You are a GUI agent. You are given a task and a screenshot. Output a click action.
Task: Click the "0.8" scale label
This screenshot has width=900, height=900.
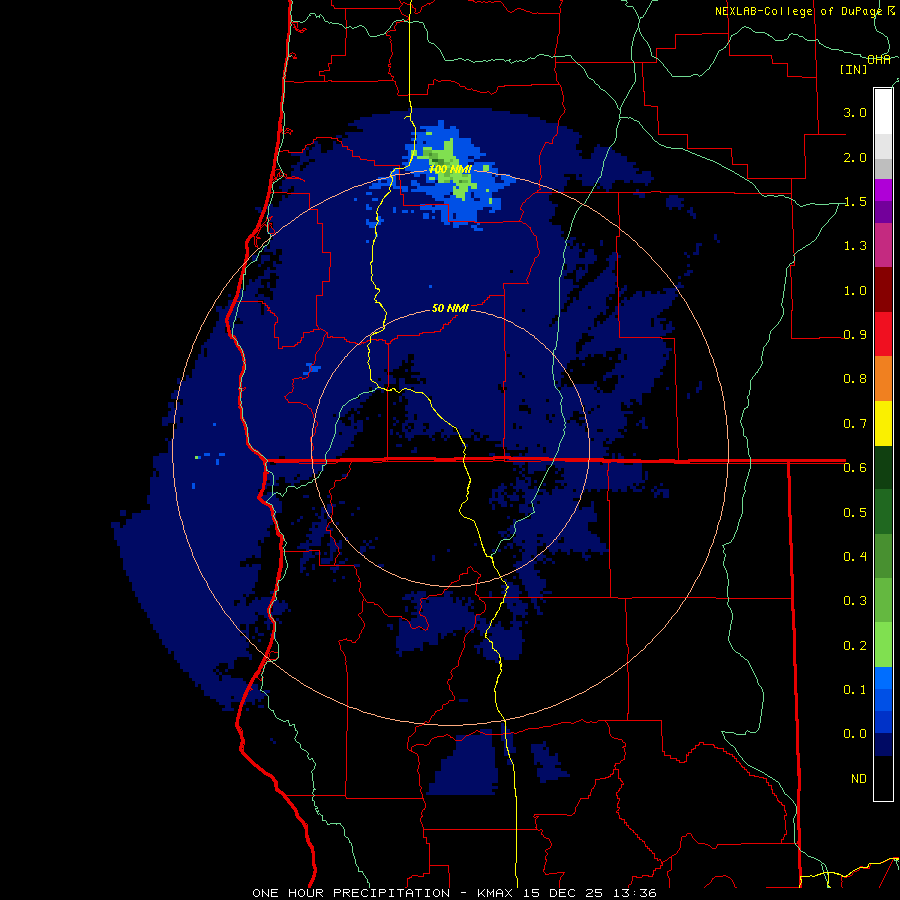pos(855,378)
